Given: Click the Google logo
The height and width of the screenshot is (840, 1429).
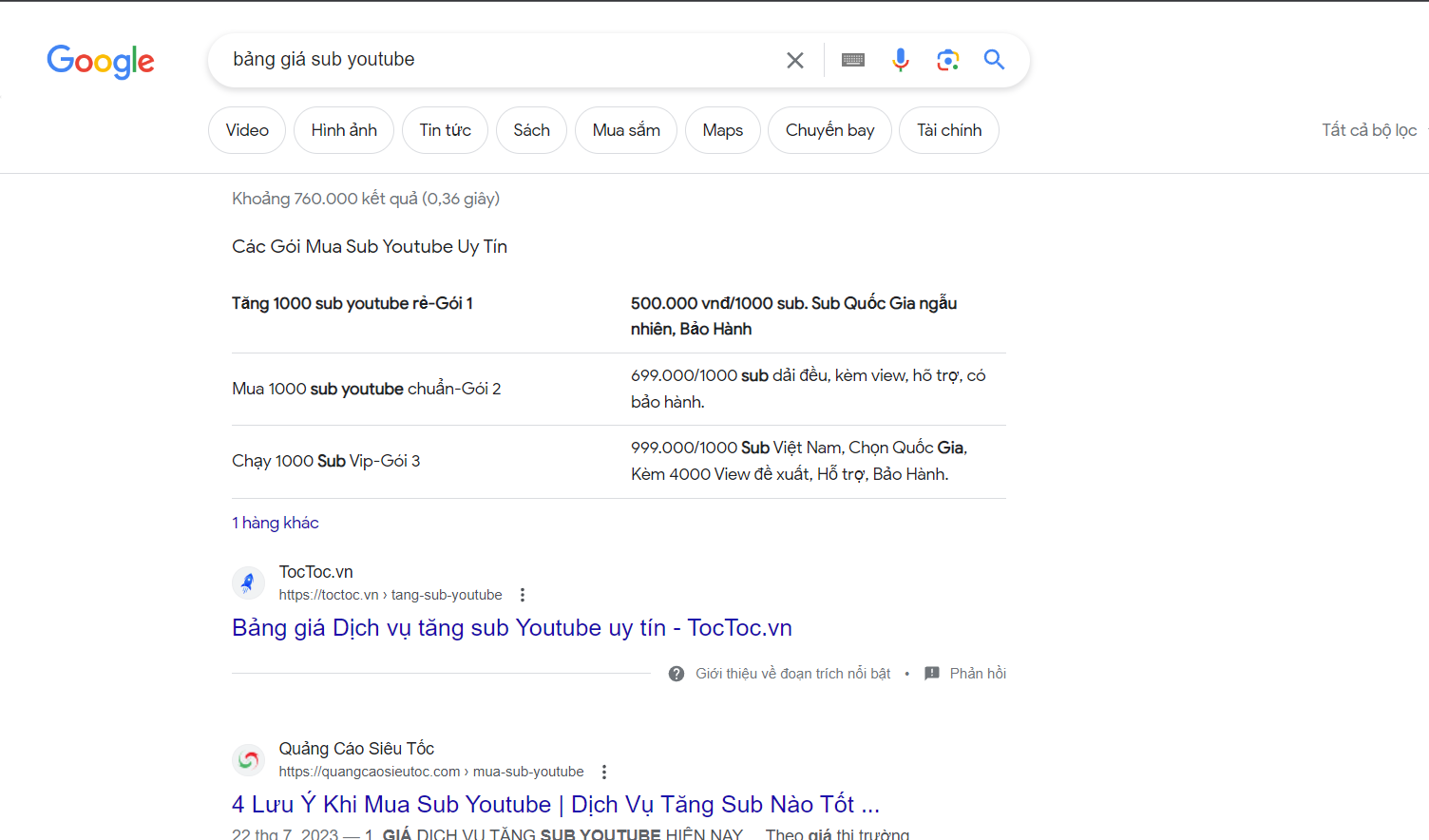Looking at the screenshot, I should click(x=101, y=61).
